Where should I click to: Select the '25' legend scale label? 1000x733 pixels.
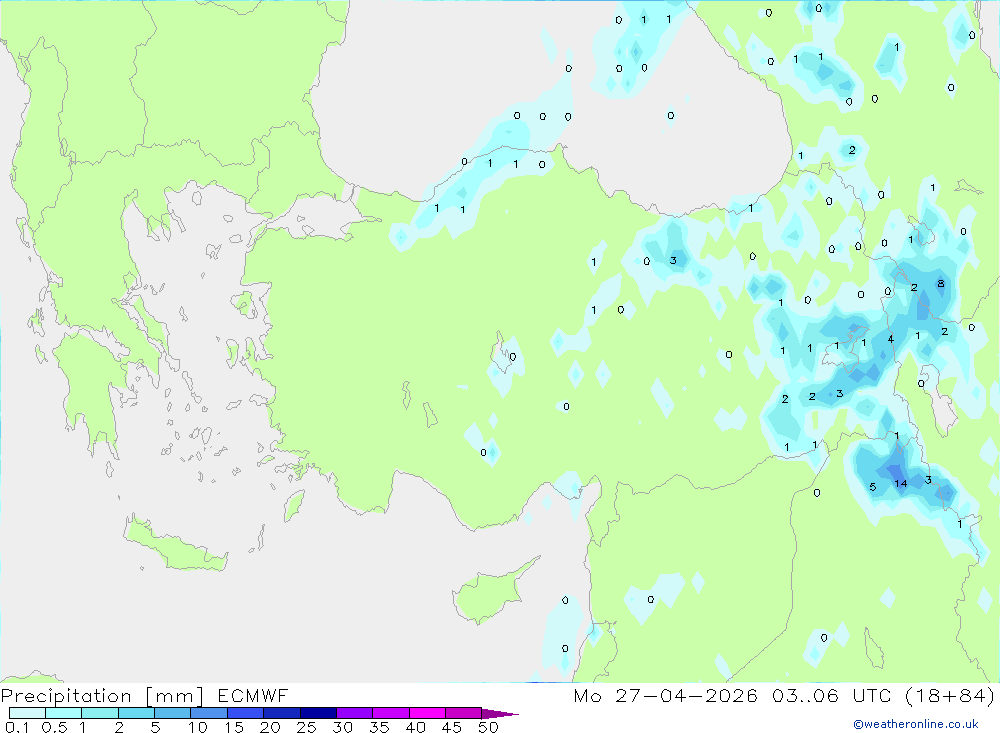point(306,727)
